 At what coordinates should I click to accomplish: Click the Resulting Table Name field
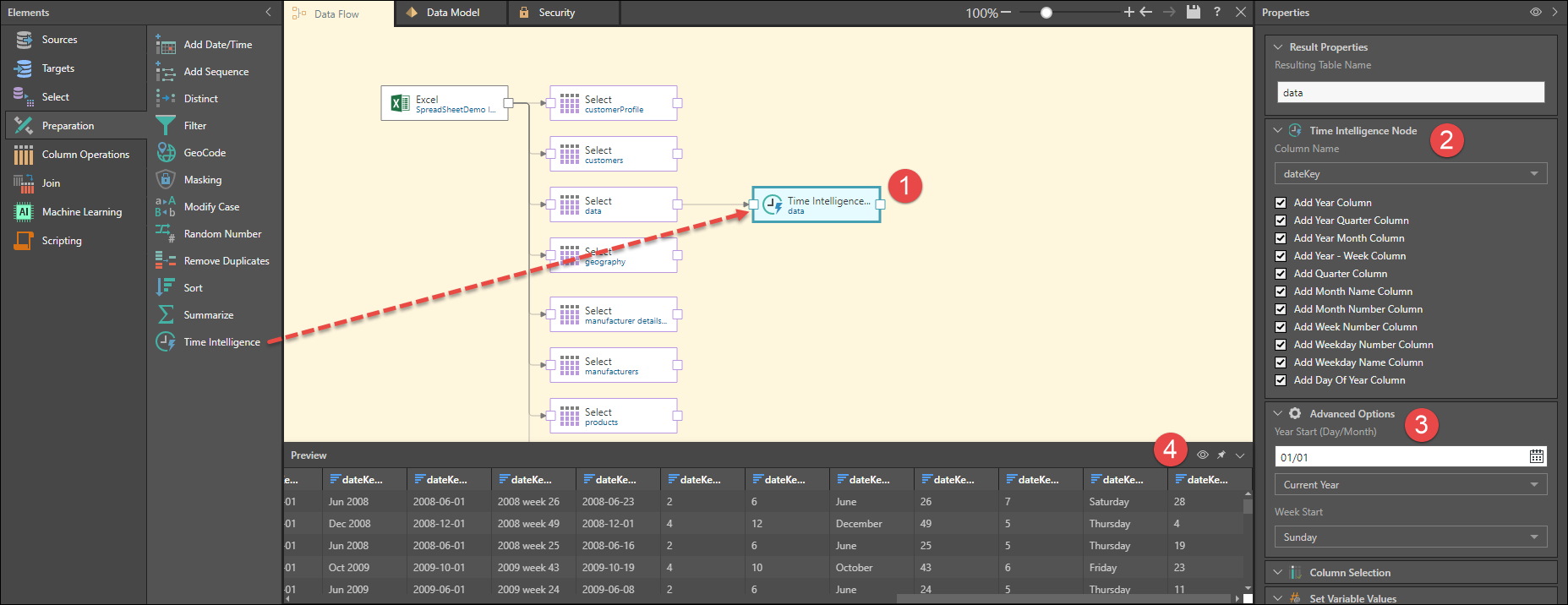pos(1410,93)
